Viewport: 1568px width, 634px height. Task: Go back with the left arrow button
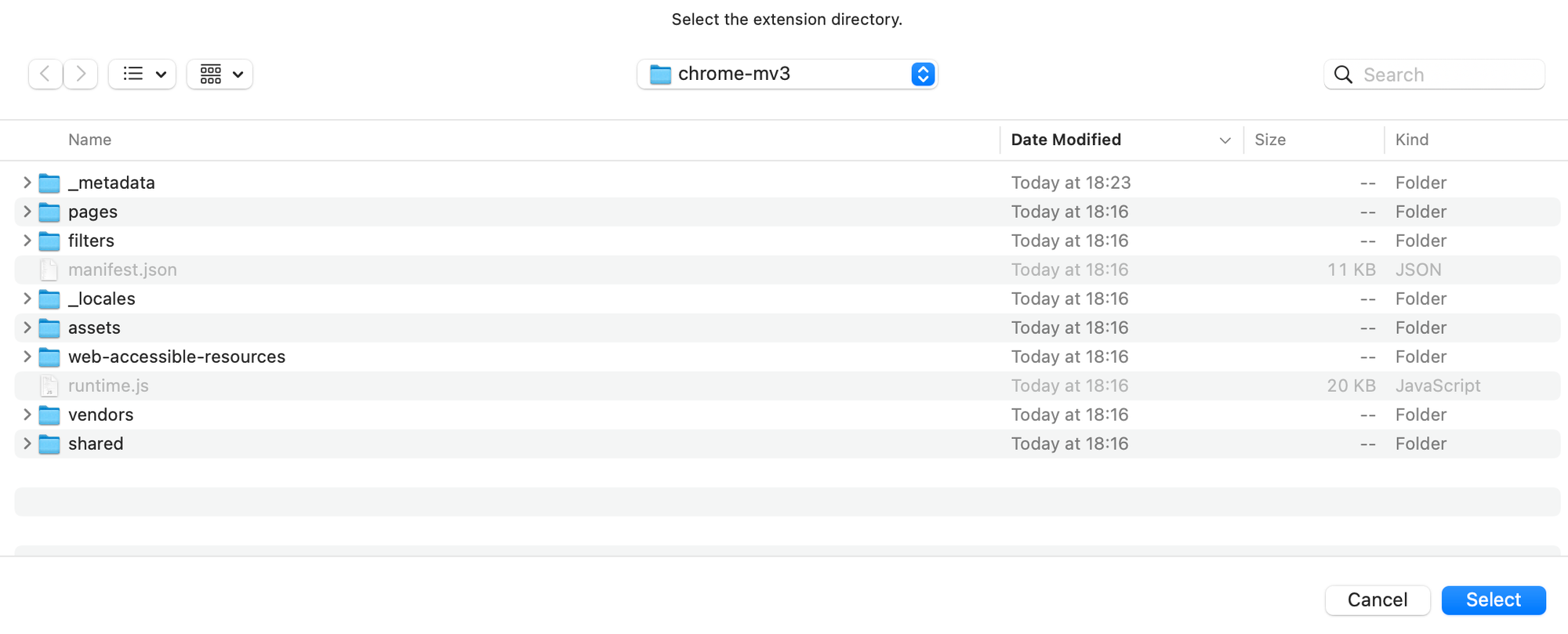(x=45, y=74)
